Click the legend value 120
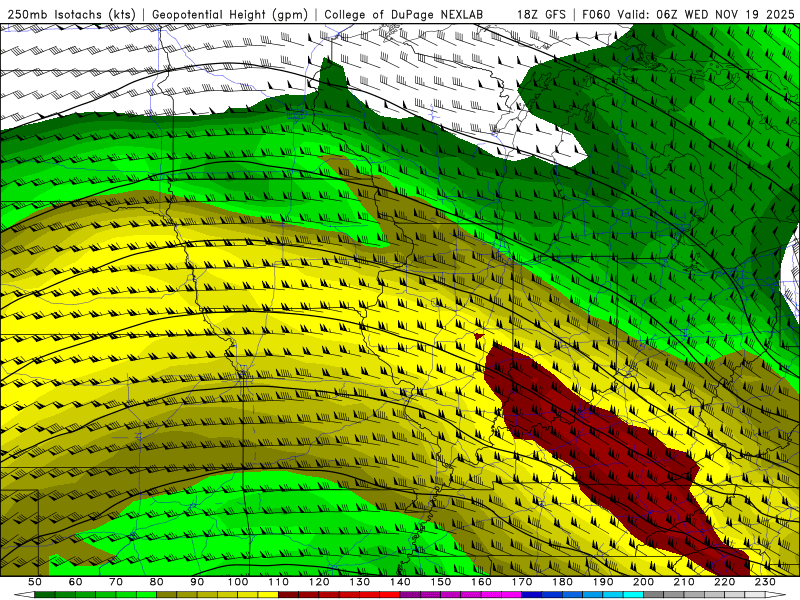The height and width of the screenshot is (600, 800). [319, 582]
